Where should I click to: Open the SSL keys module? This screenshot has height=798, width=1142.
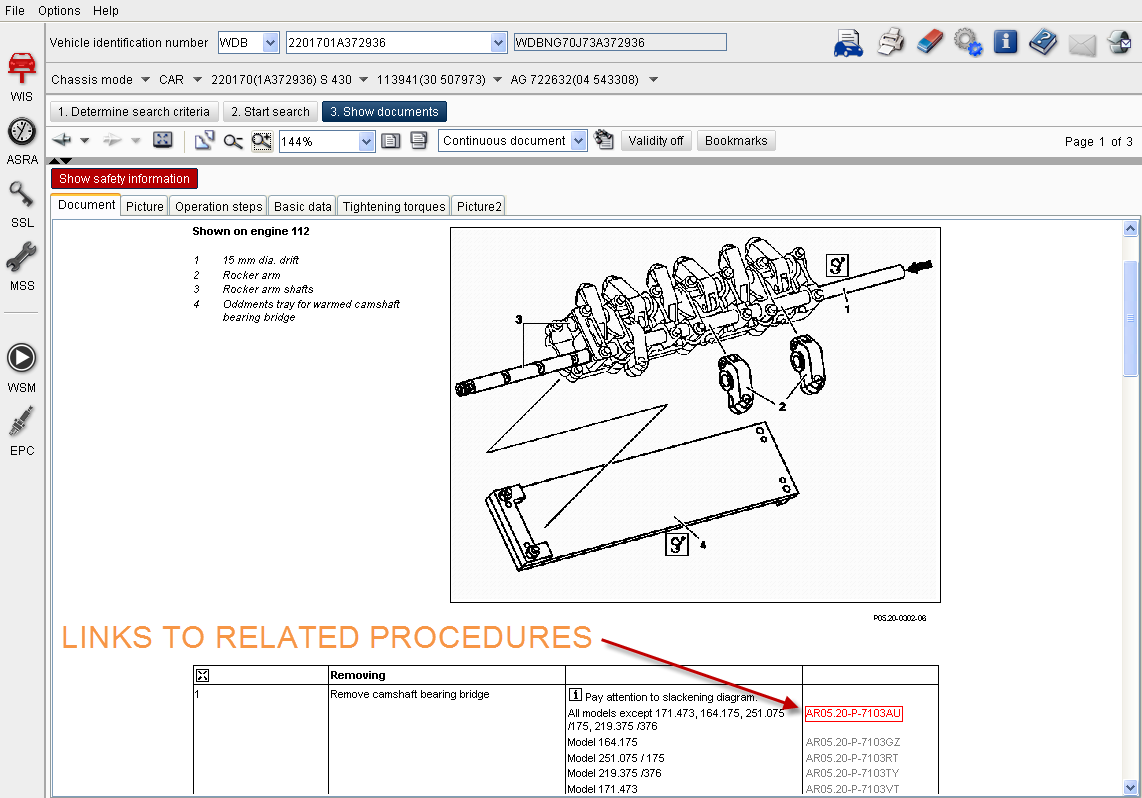point(22,205)
